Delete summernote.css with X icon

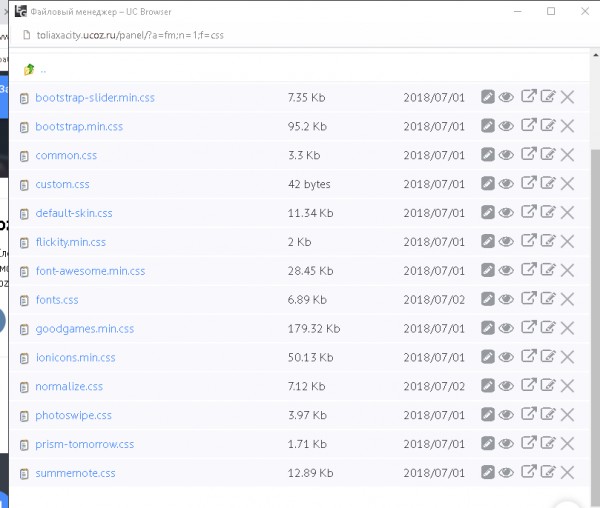click(567, 472)
